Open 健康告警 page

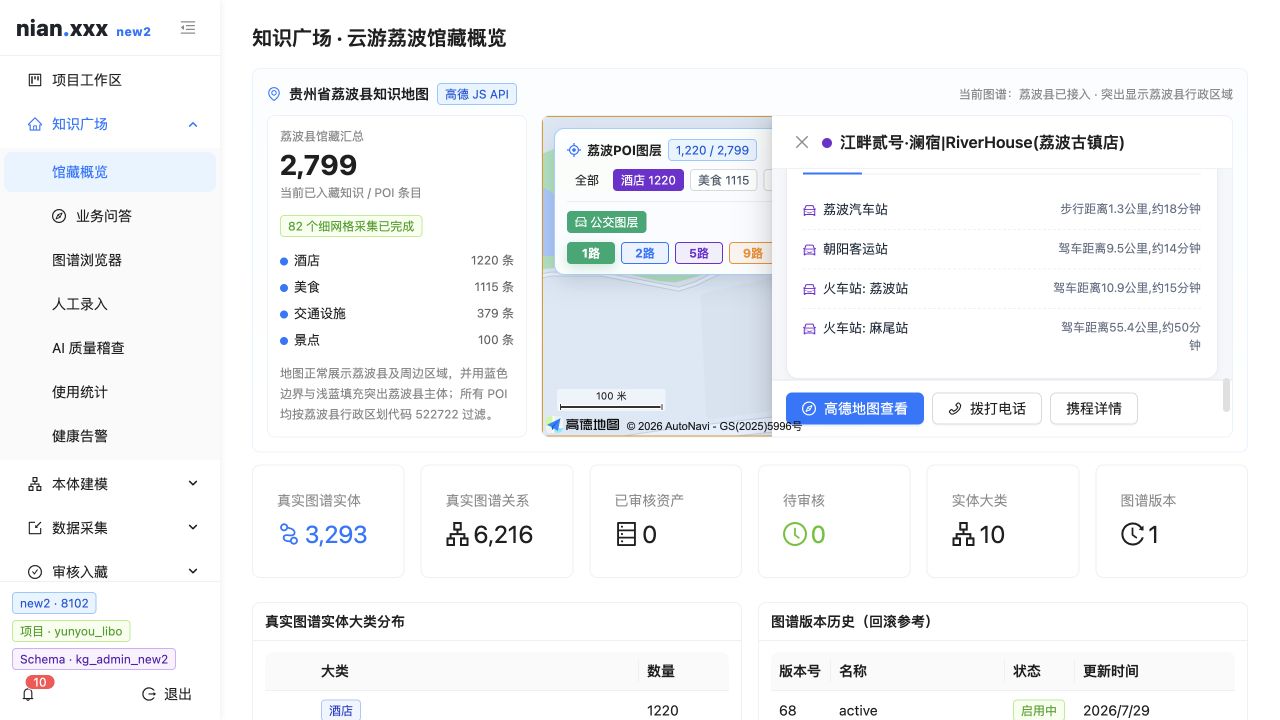point(110,436)
